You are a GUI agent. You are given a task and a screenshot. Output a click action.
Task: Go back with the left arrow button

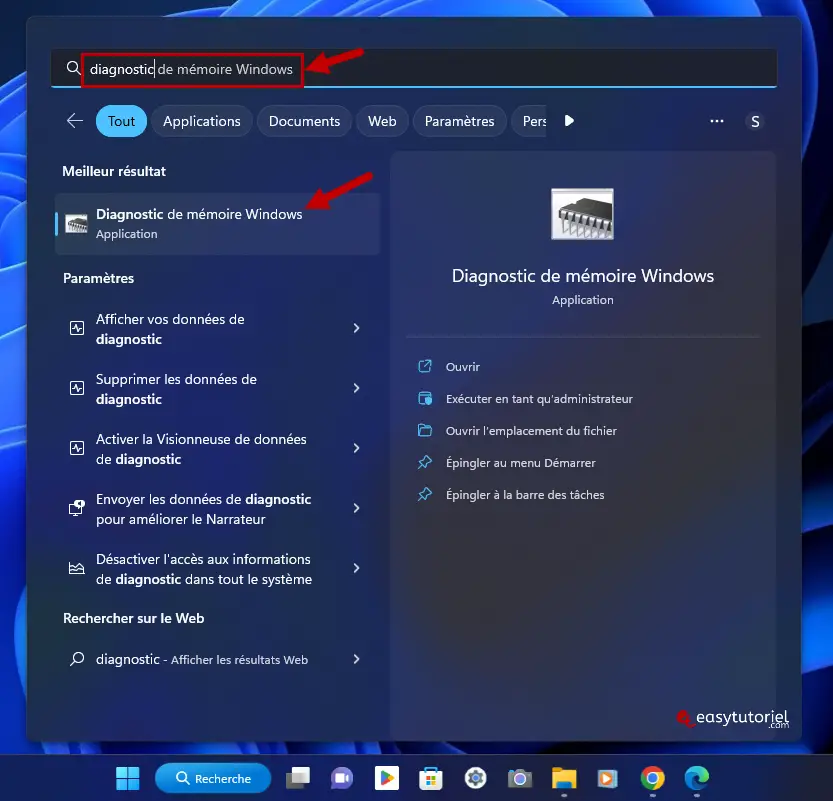coord(75,121)
